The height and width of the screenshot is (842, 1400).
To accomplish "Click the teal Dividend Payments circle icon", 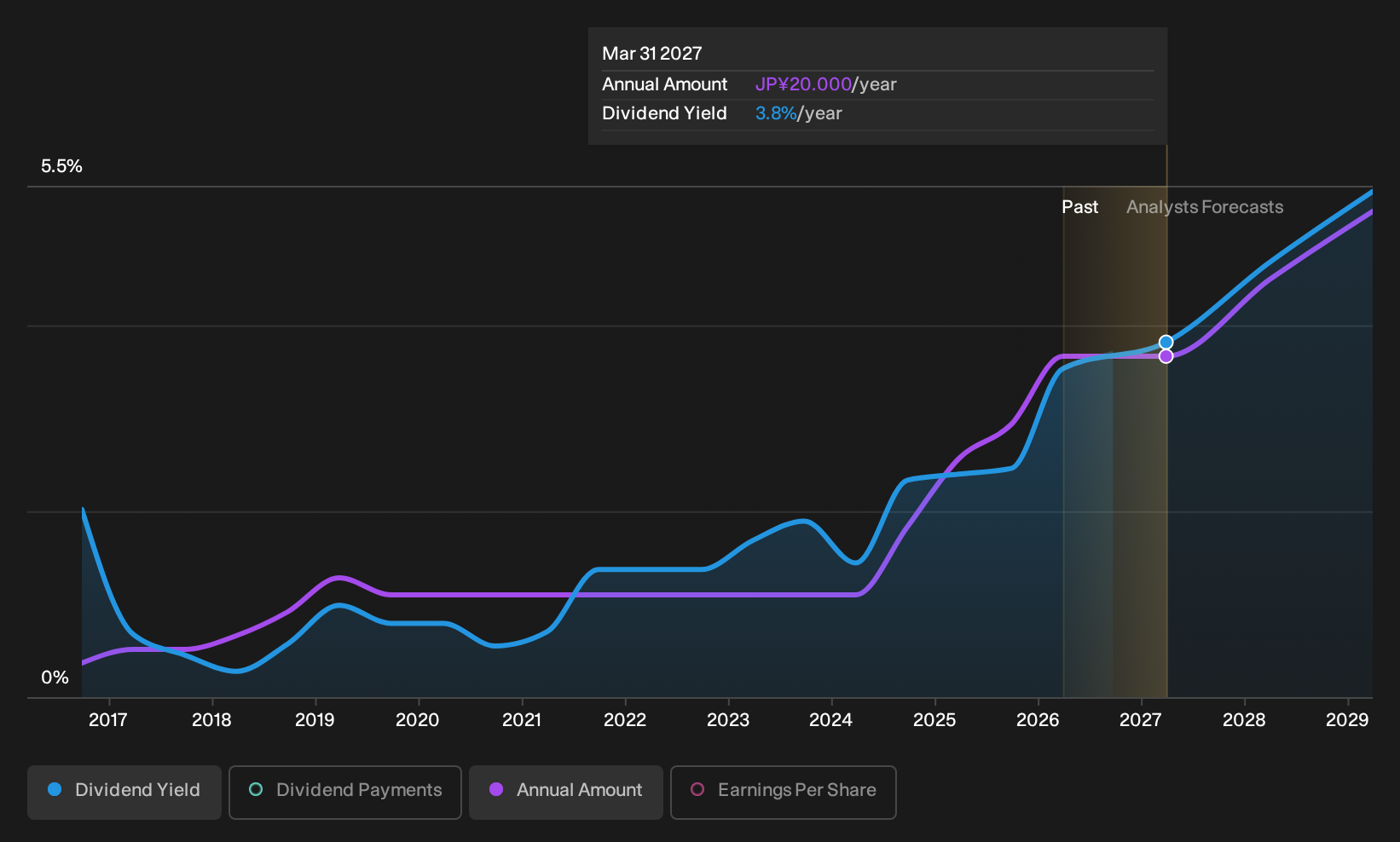I will [256, 789].
